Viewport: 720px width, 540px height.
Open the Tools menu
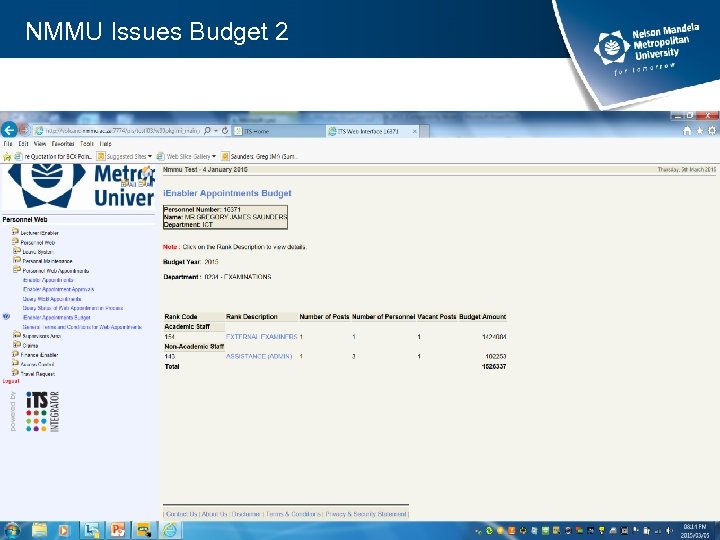(87, 144)
